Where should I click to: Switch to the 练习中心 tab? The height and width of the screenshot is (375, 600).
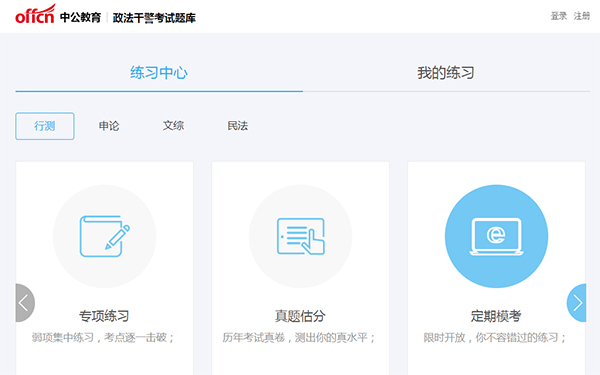point(159,73)
